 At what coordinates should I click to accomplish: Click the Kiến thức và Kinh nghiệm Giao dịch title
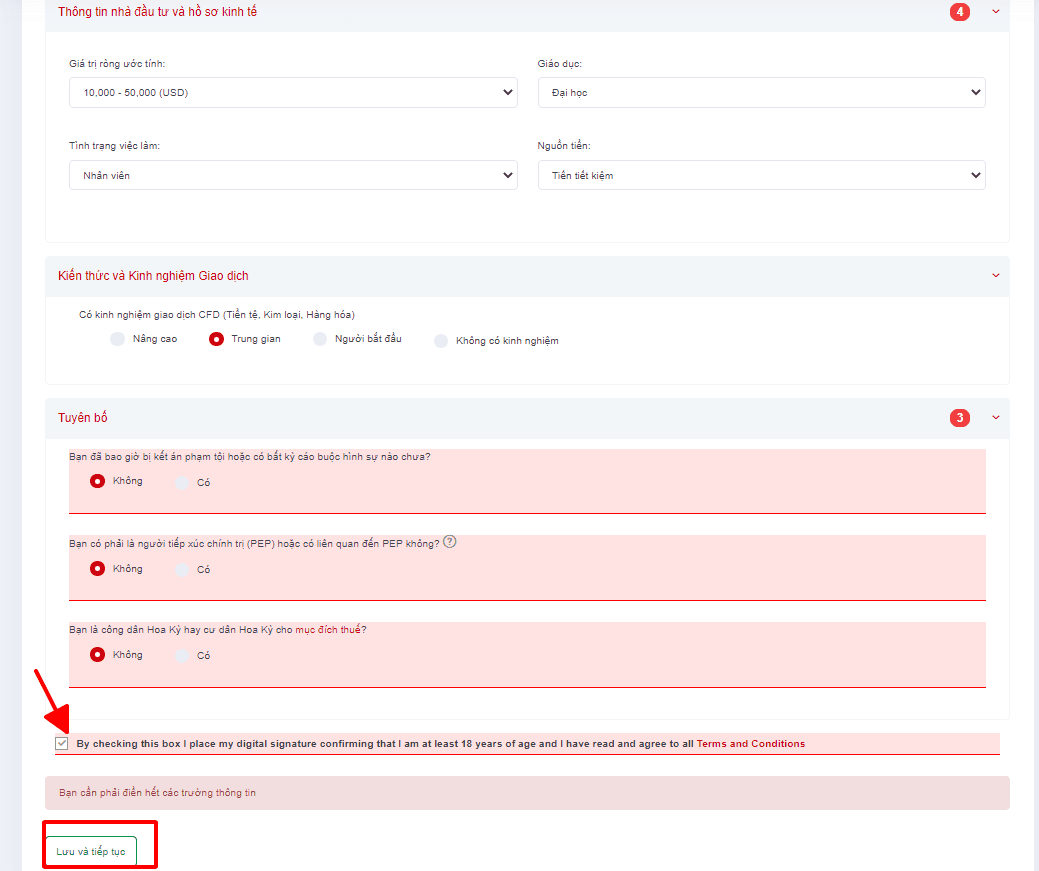(x=153, y=275)
